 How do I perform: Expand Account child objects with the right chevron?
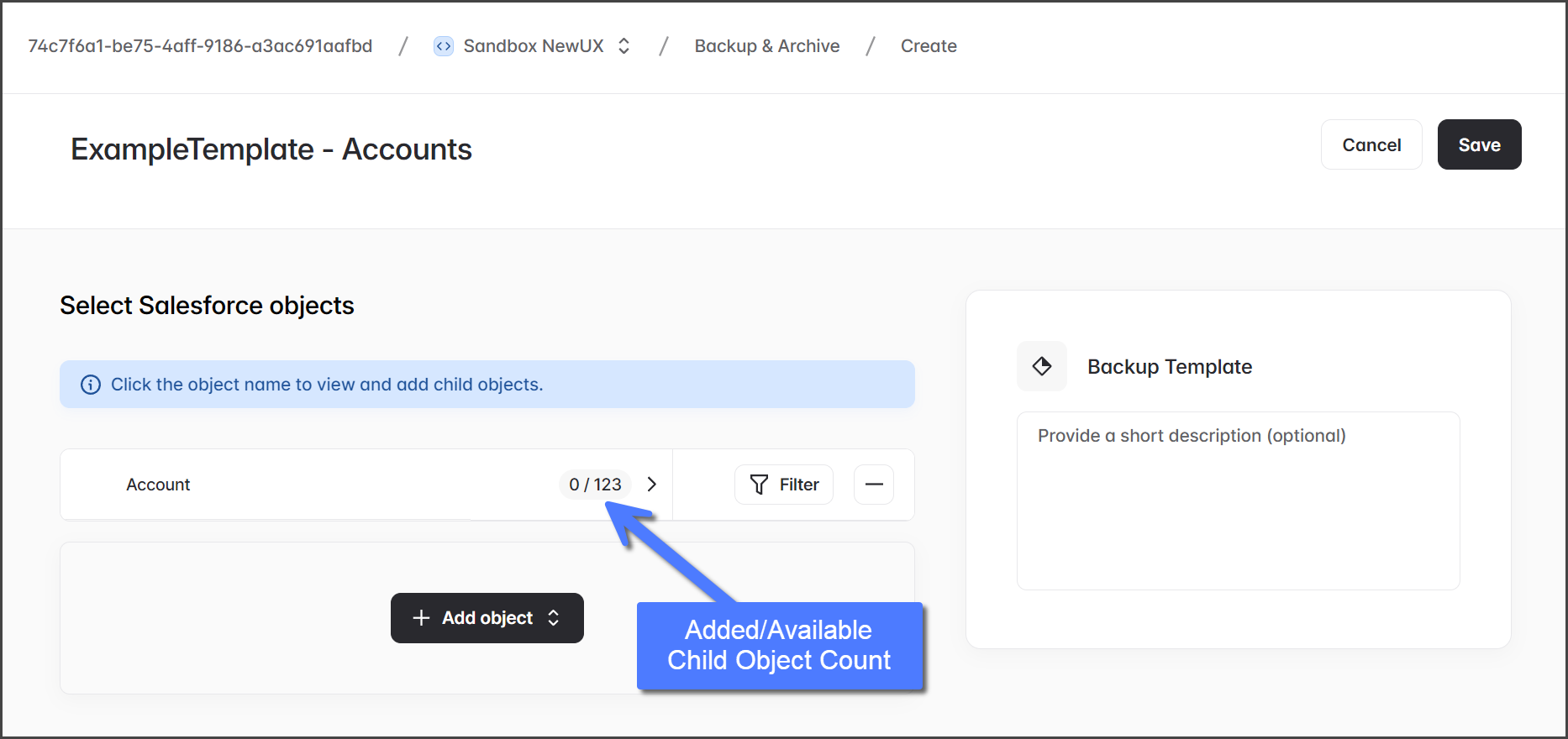click(651, 485)
